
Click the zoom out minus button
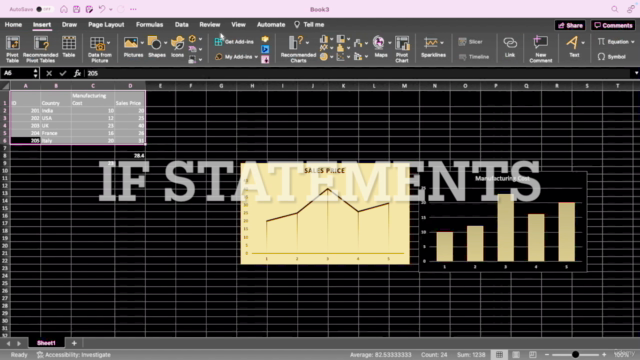coord(547,355)
